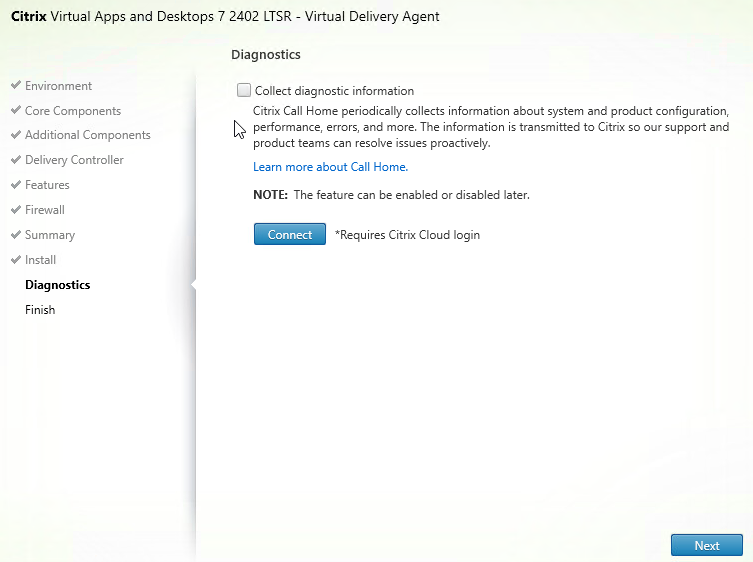Click the checkmark icon beside Delivery Controller

[16, 159]
